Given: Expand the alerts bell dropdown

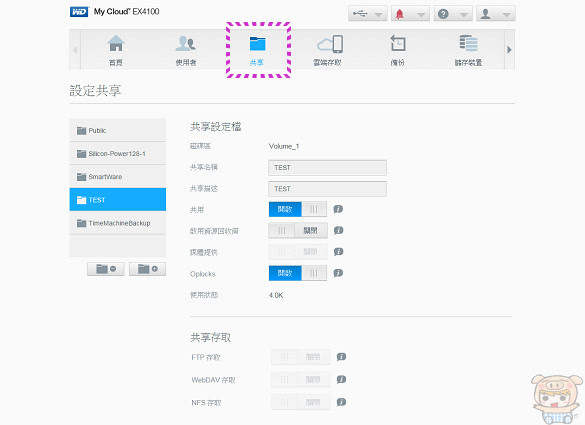Looking at the screenshot, I should click(x=410, y=14).
